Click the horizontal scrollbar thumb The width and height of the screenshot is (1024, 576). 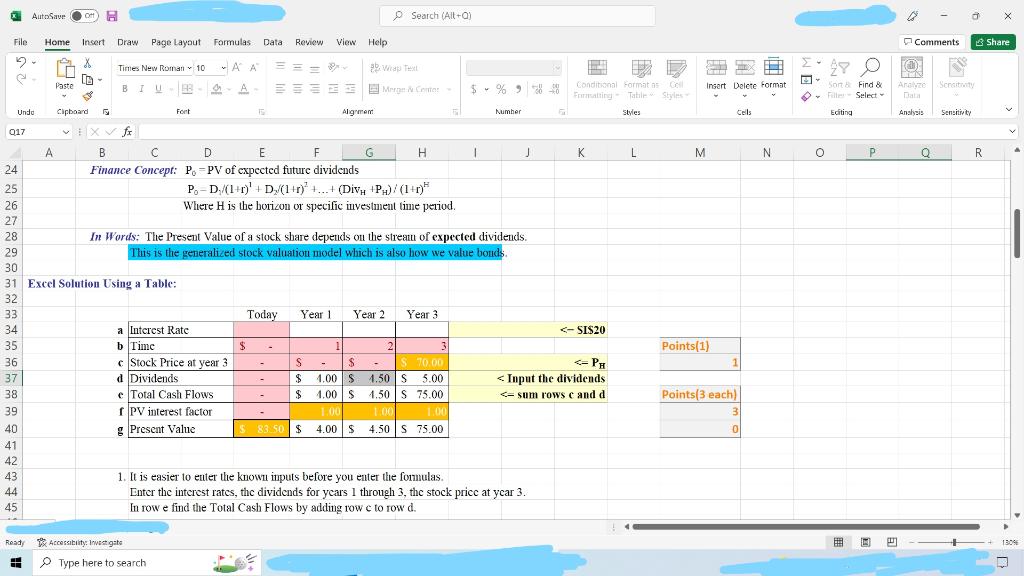pyautogui.click(x=806, y=526)
